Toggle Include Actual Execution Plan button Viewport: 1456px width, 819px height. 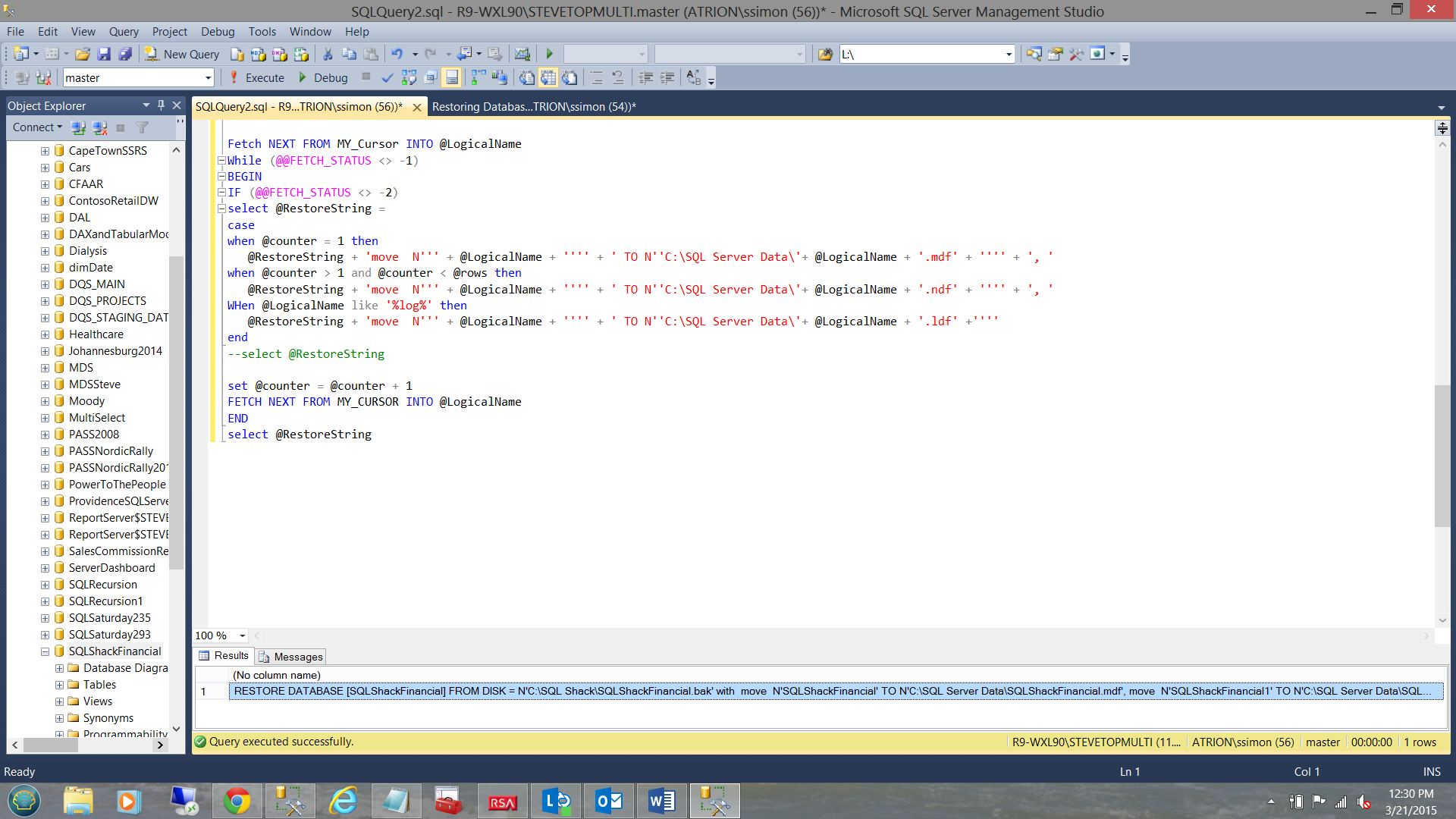coord(479,77)
